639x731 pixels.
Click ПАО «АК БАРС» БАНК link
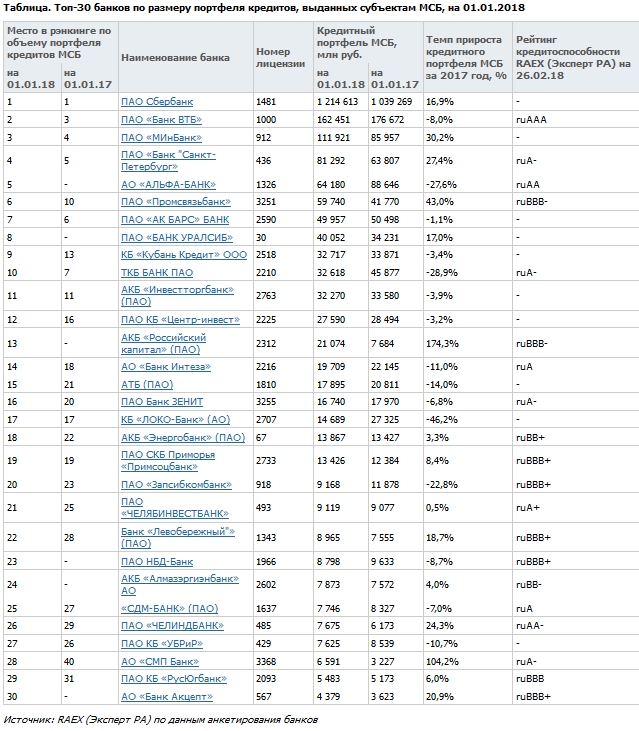coord(174,218)
